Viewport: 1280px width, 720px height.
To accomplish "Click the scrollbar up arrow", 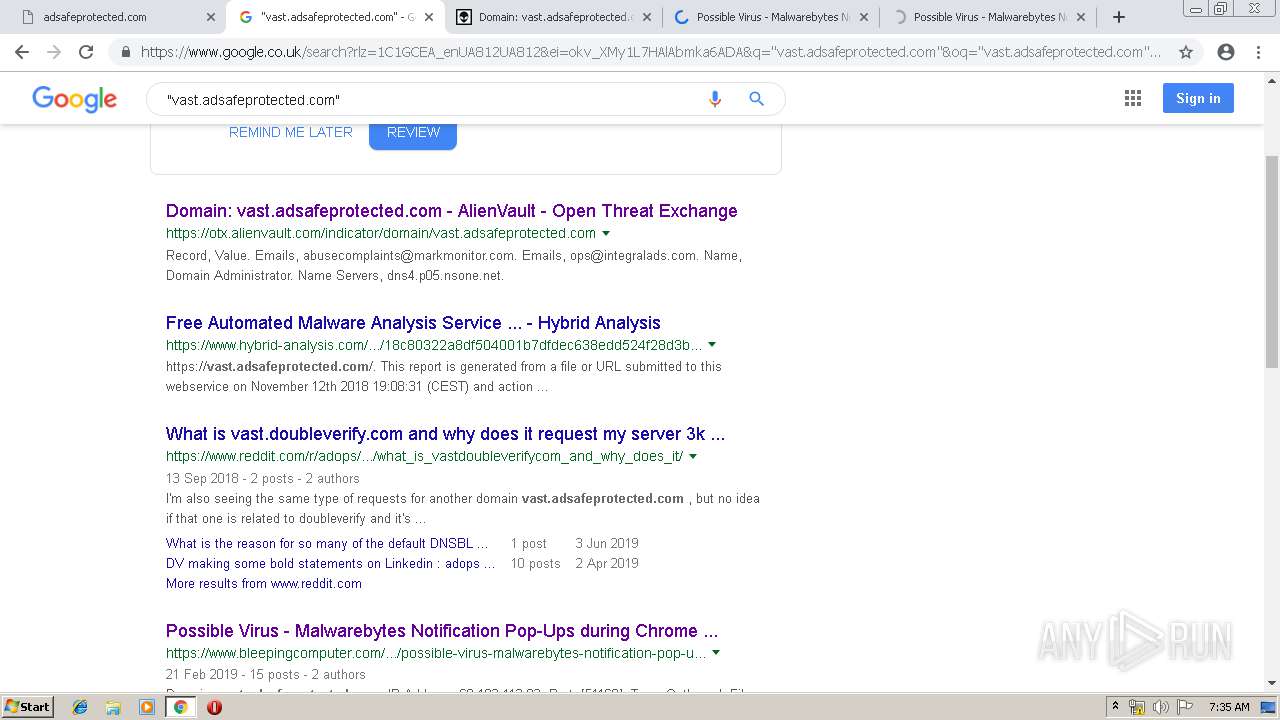I will [x=1272, y=79].
